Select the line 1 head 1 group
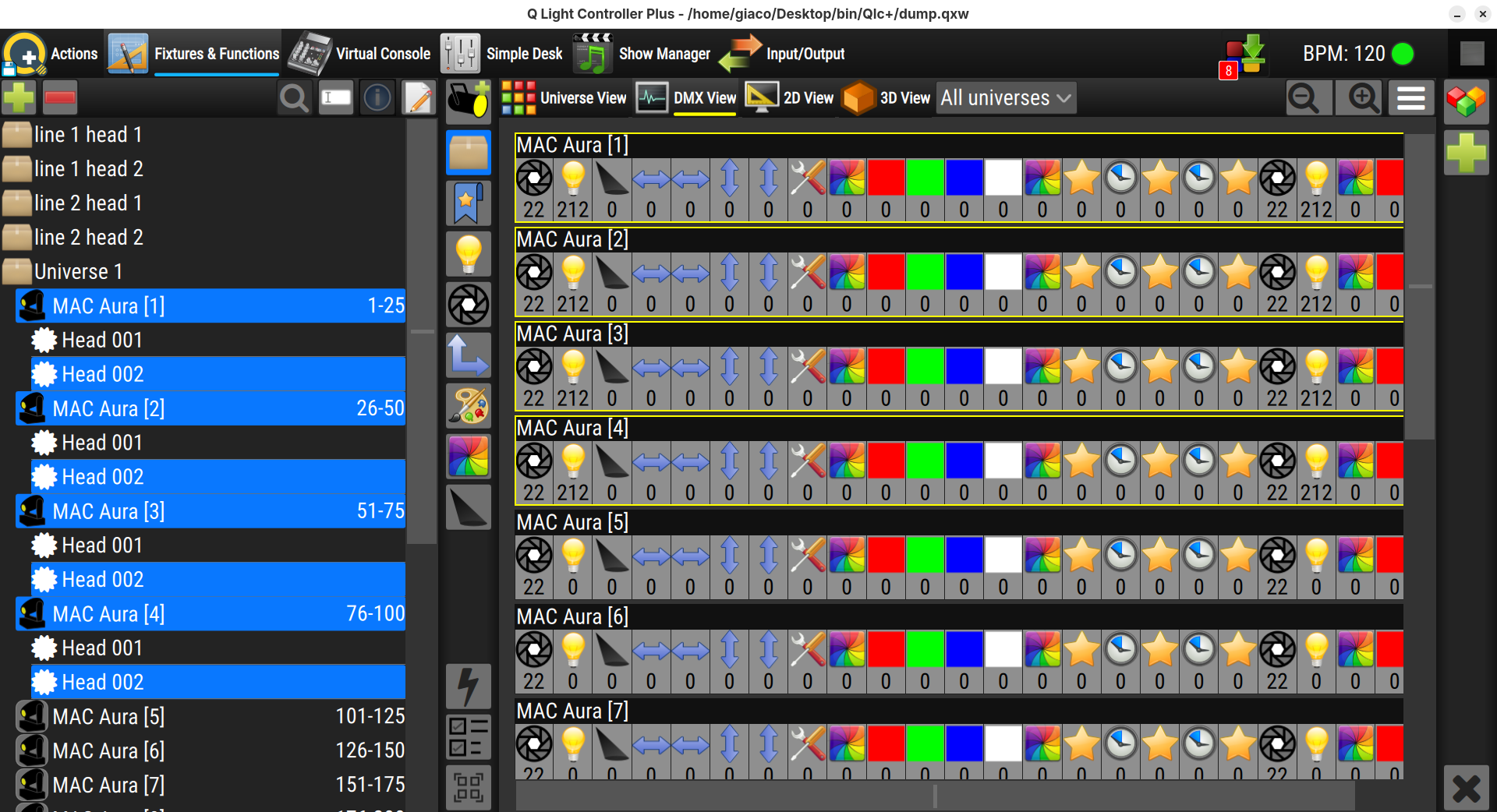Viewport: 1497px width, 812px height. point(203,135)
